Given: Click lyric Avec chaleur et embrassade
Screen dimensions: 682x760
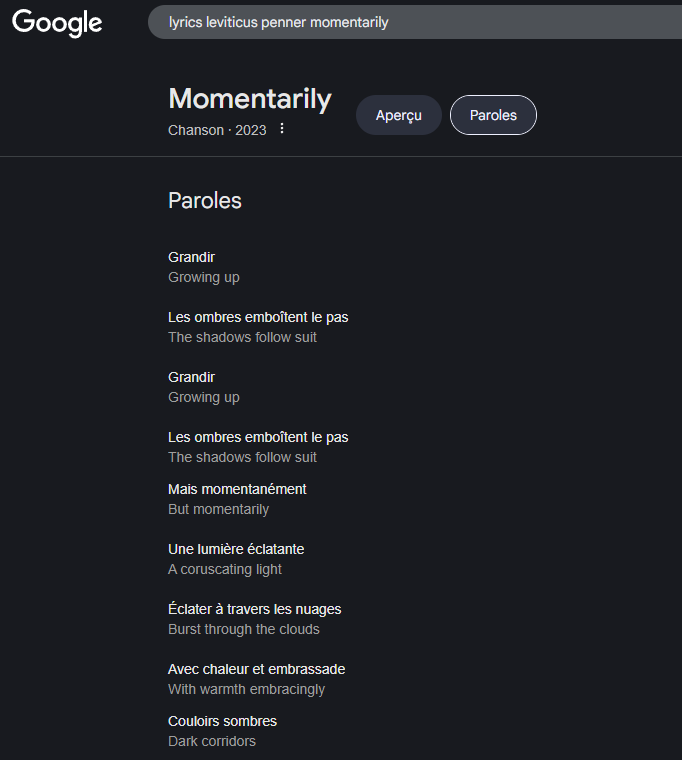Looking at the screenshot, I should (256, 669).
